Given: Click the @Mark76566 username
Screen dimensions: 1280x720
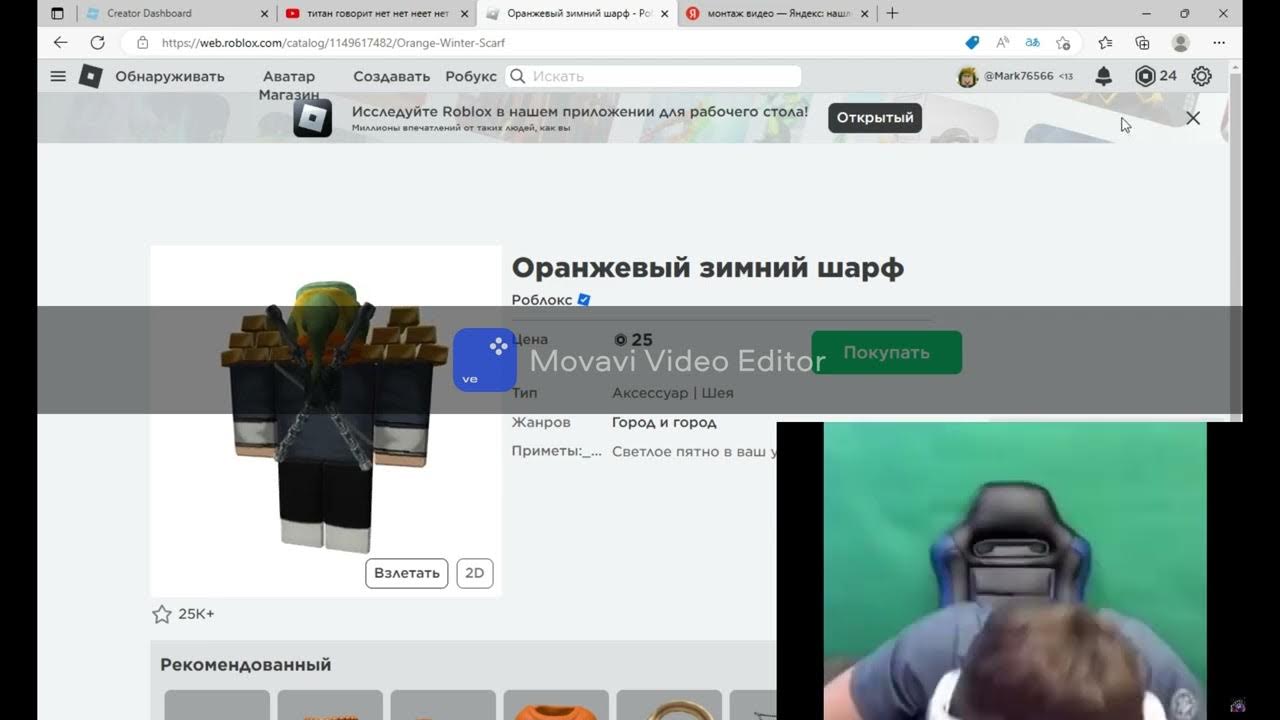Looking at the screenshot, I should click(1019, 76).
